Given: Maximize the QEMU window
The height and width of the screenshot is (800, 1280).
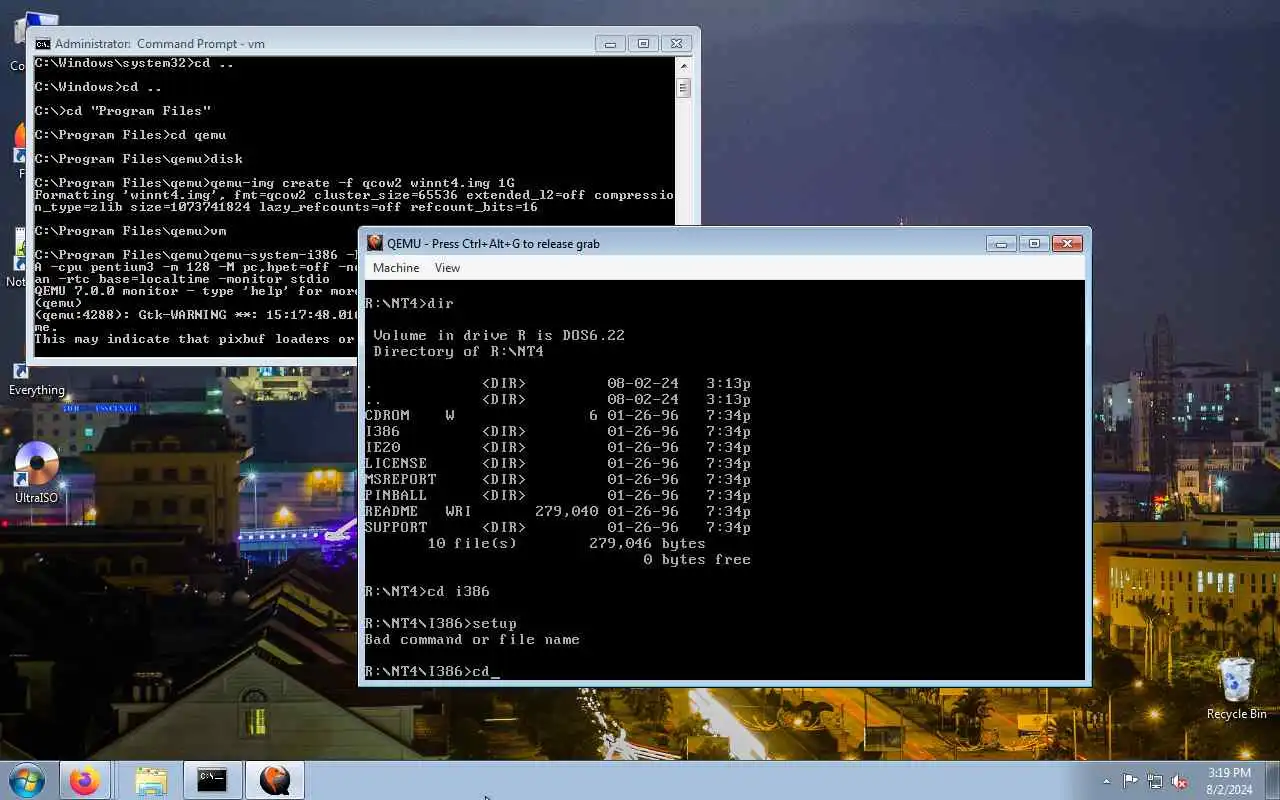Looking at the screenshot, I should pyautogui.click(x=1034, y=243).
